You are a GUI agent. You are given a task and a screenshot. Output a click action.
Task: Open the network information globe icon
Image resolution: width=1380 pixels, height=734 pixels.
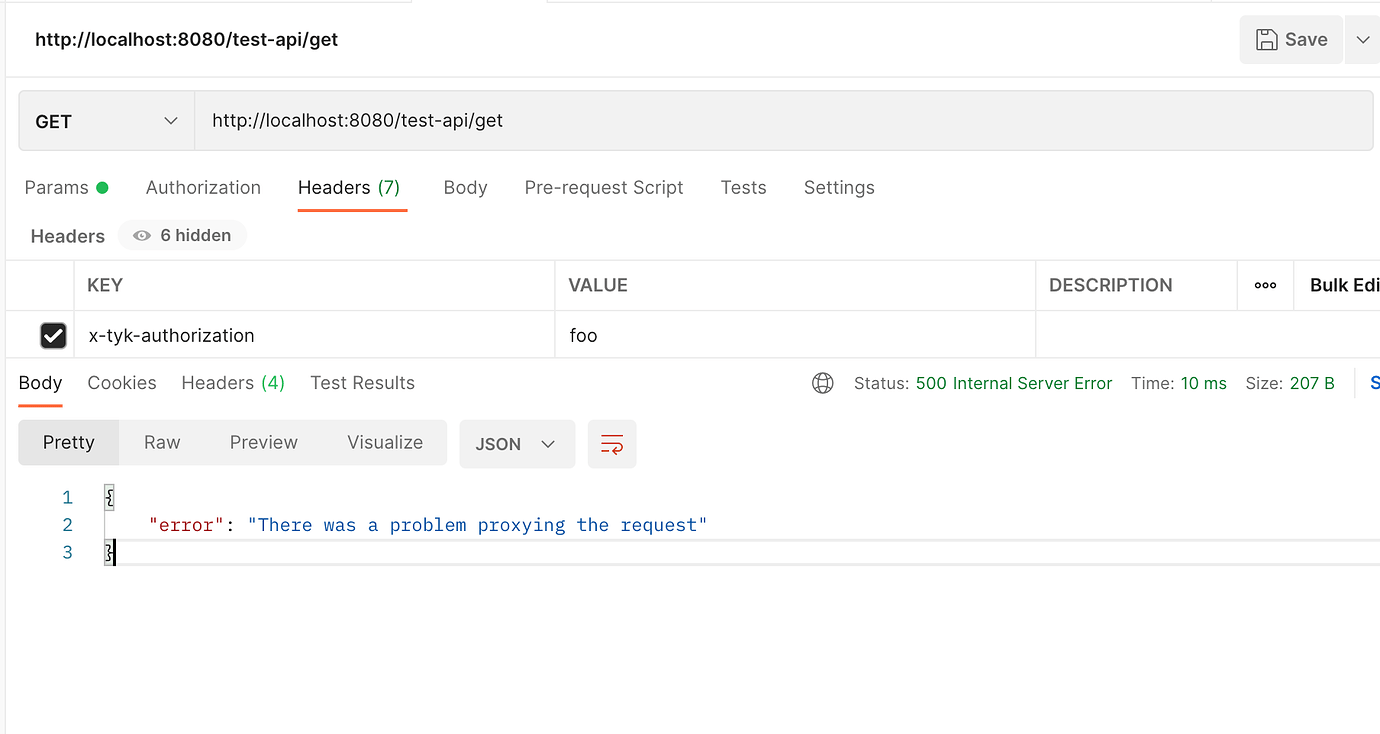point(823,383)
